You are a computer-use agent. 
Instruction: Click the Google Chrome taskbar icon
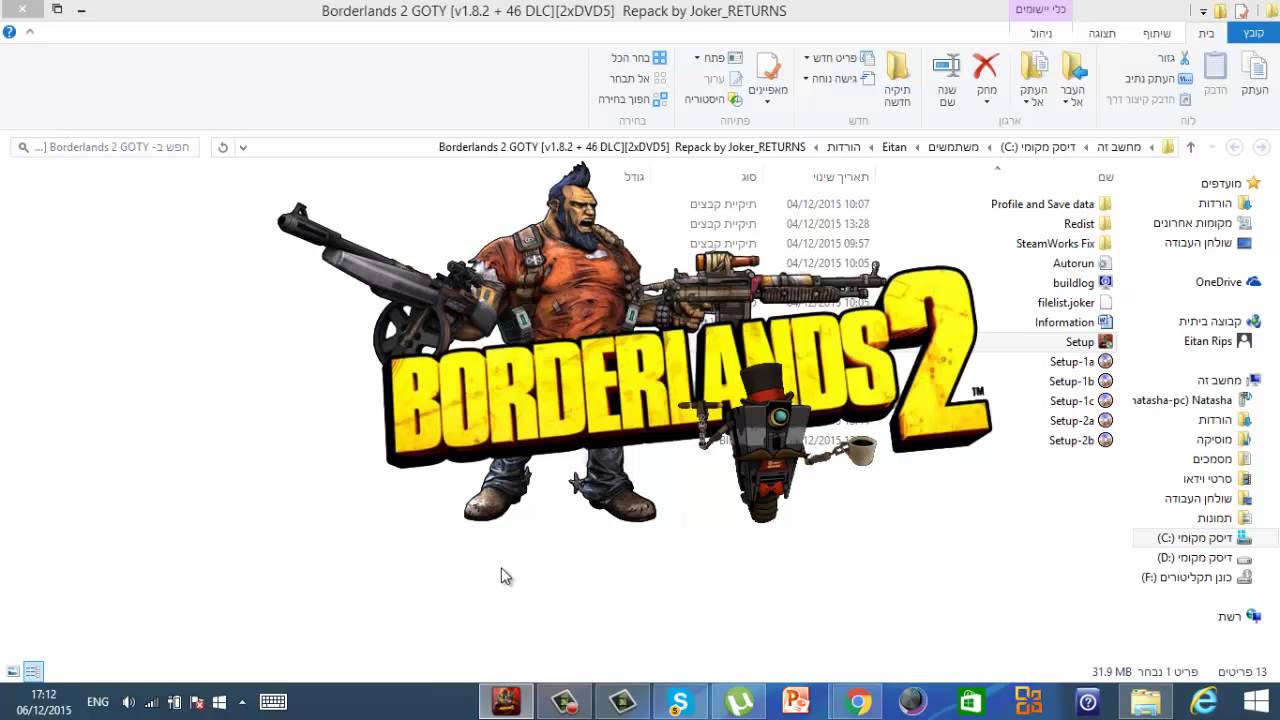(858, 702)
